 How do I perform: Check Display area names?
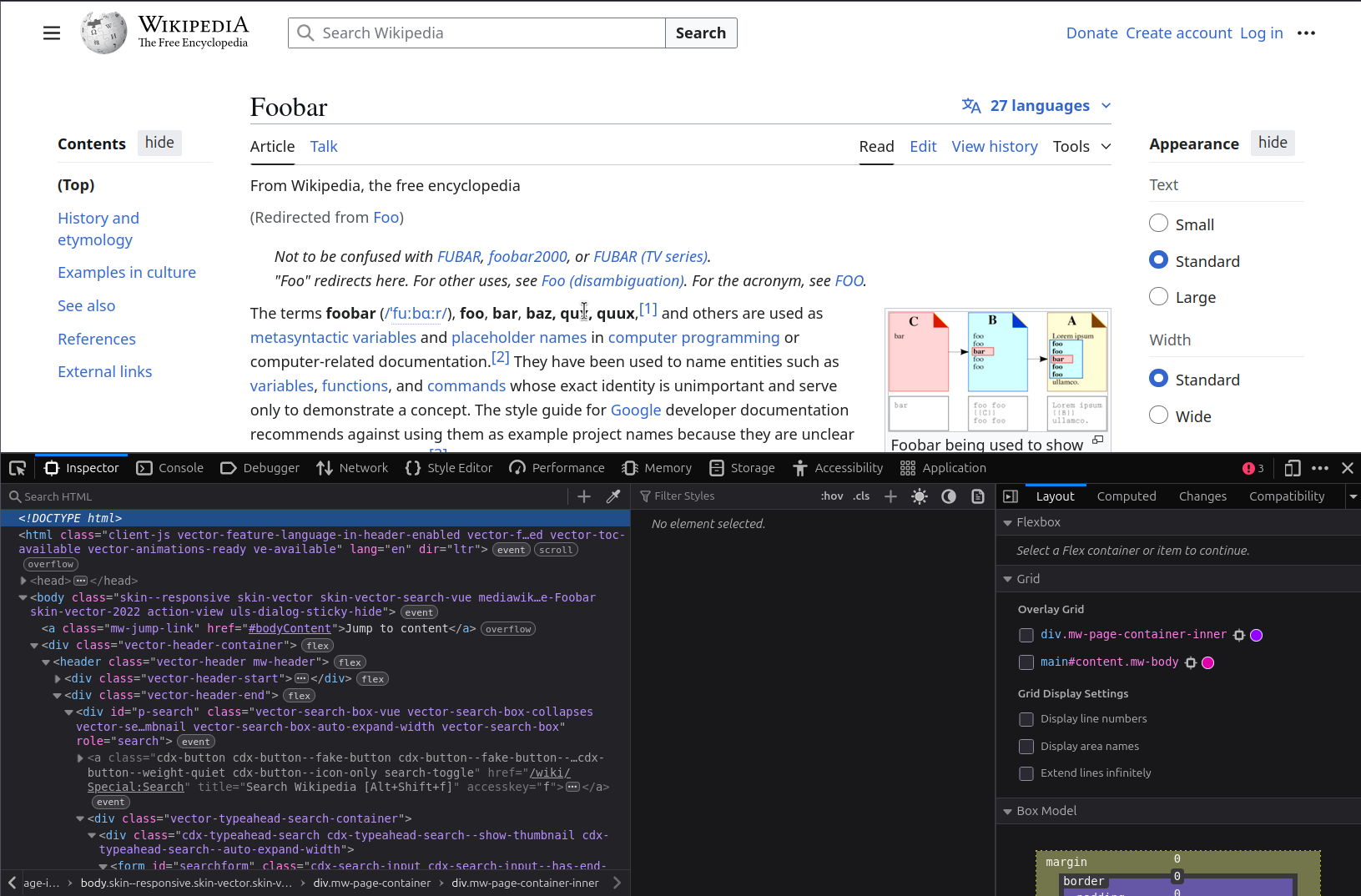(x=1026, y=747)
